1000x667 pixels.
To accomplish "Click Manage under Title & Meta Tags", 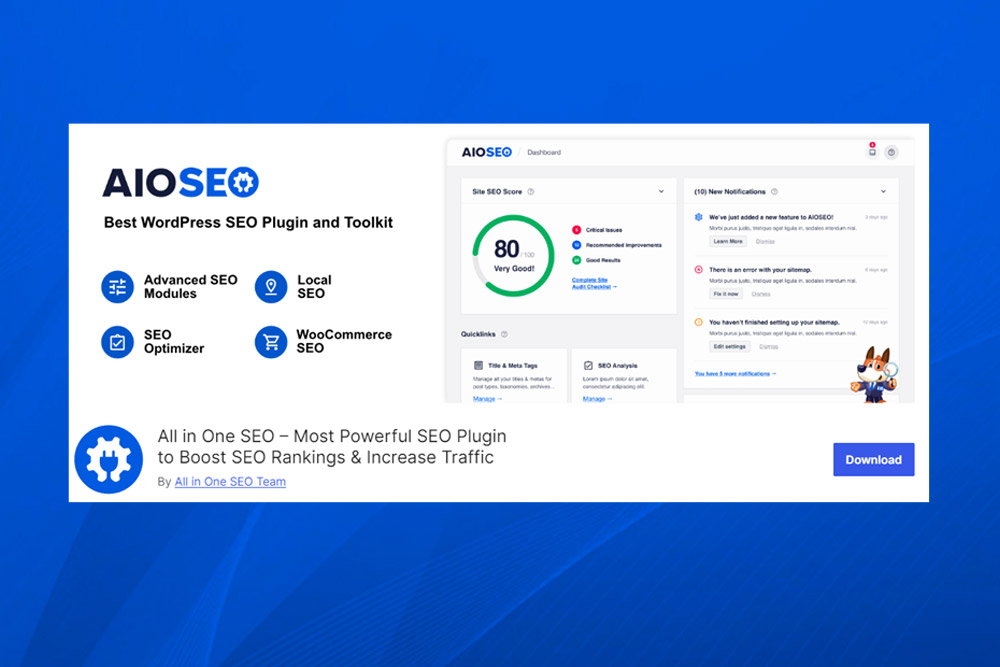I will pyautogui.click(x=487, y=399).
